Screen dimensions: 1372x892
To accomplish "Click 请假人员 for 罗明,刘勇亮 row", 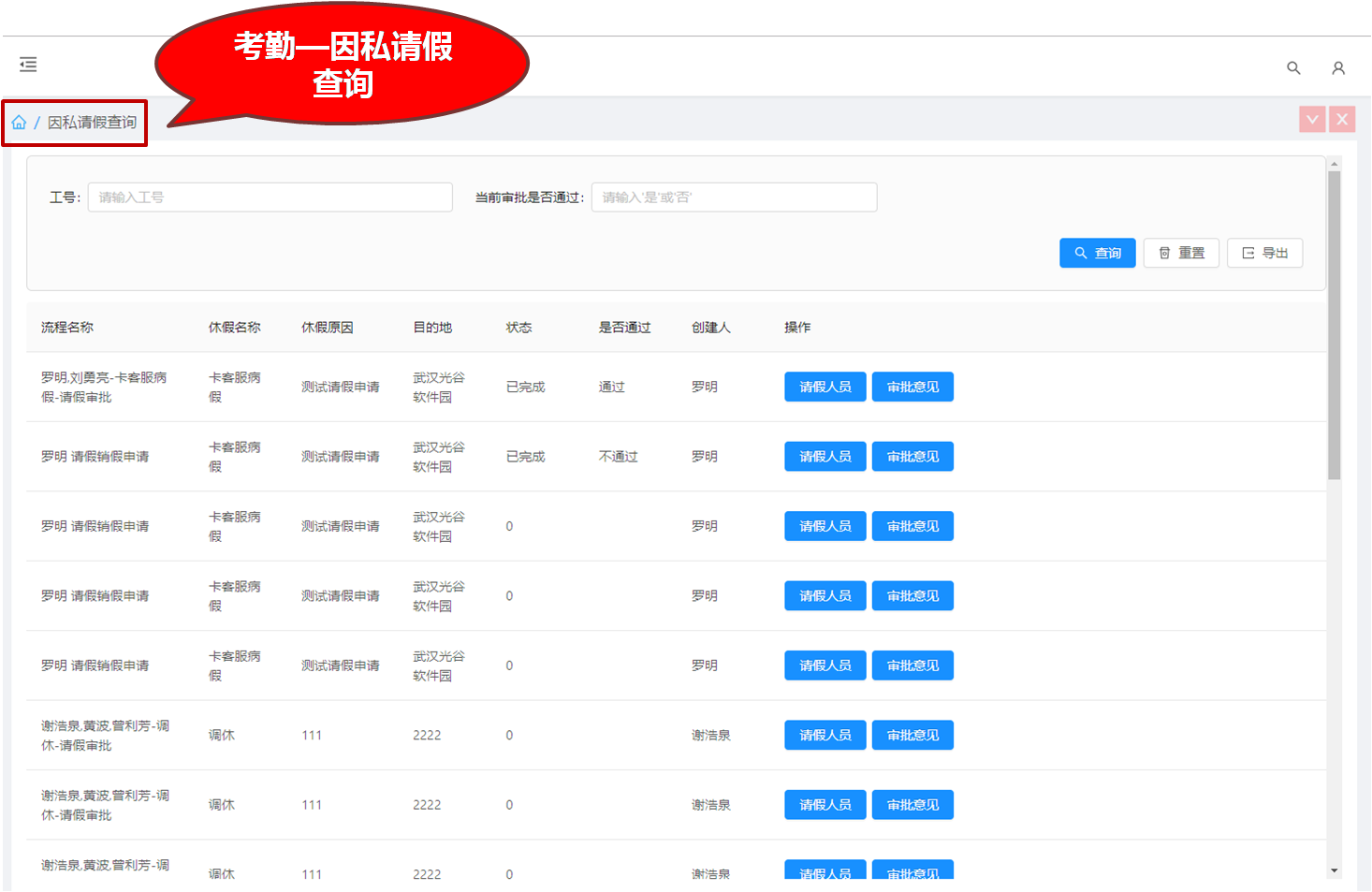I will tap(825, 387).
